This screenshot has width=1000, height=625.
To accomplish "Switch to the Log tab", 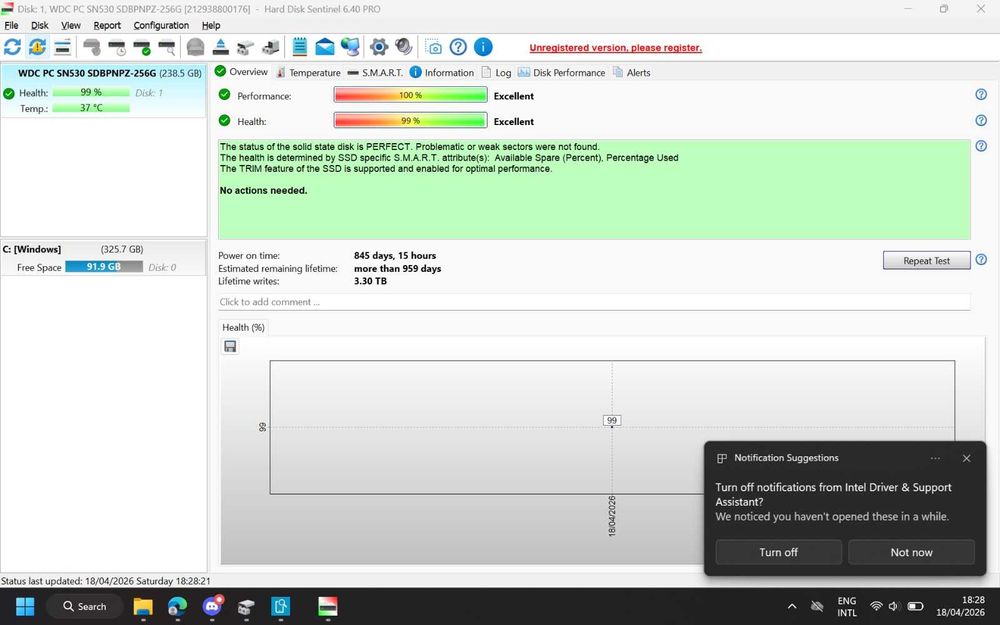I will point(496,73).
